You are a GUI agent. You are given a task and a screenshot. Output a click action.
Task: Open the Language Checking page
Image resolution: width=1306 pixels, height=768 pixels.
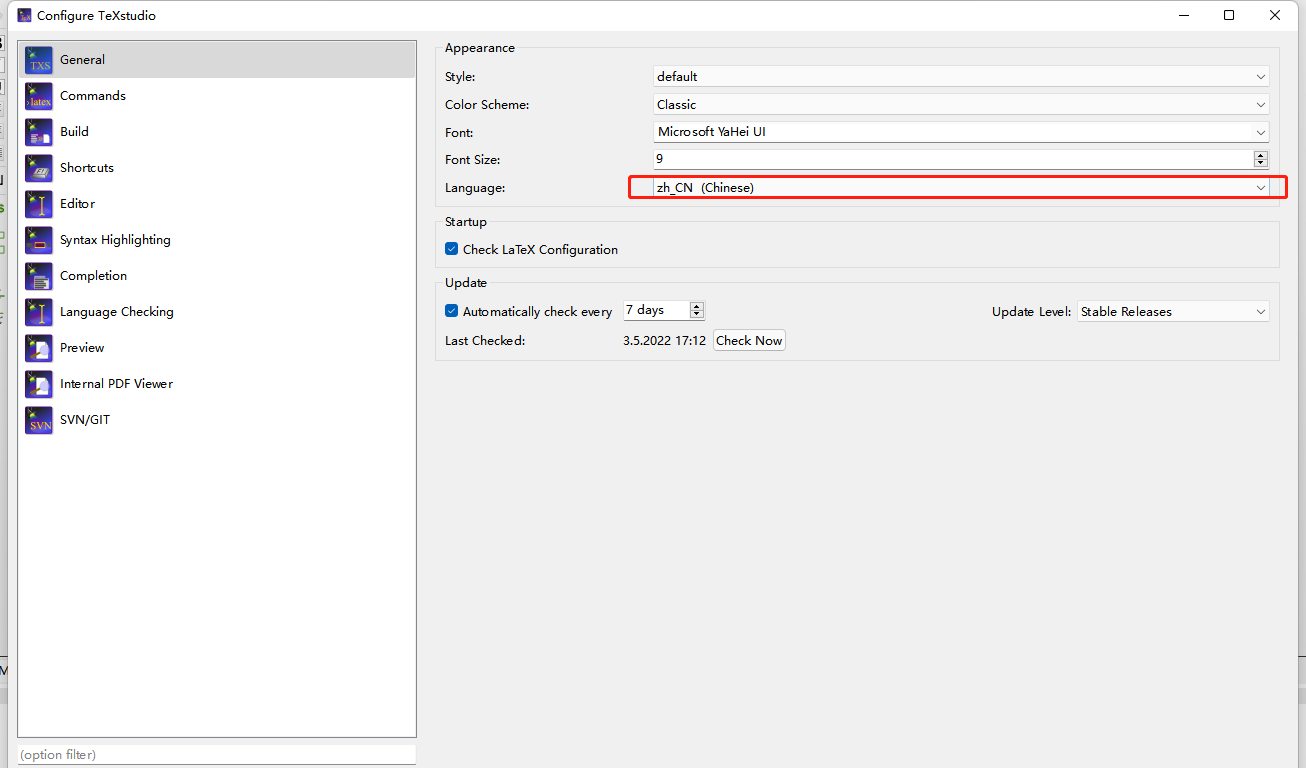pos(217,312)
